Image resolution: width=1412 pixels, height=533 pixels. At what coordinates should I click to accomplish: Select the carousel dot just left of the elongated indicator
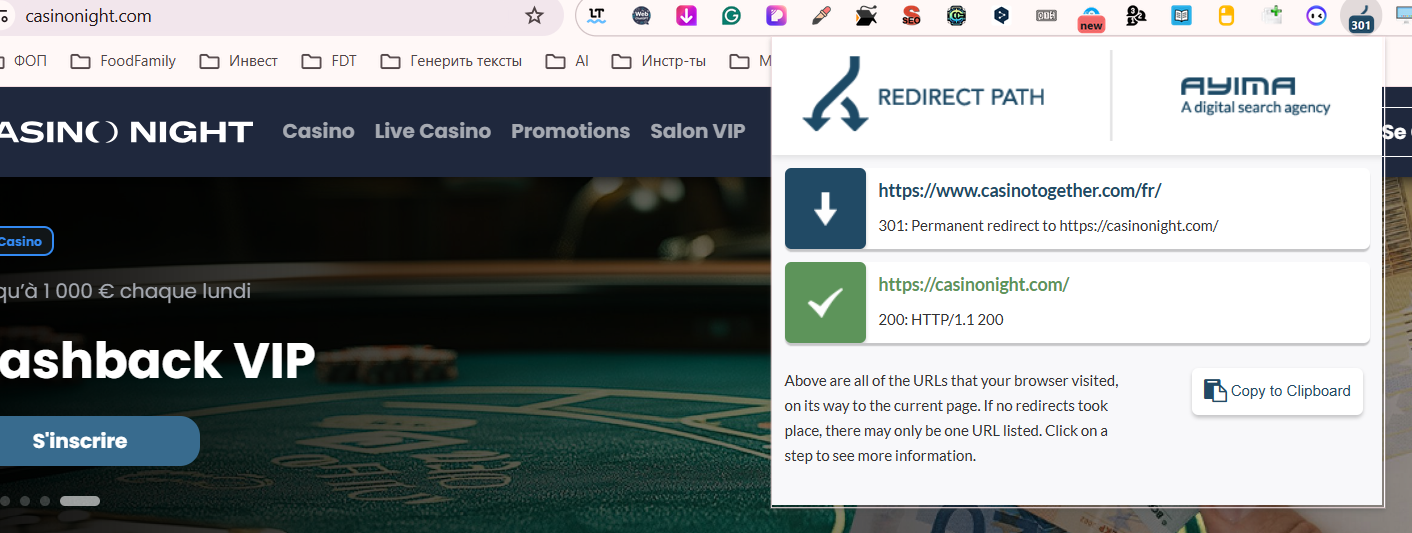[45, 500]
